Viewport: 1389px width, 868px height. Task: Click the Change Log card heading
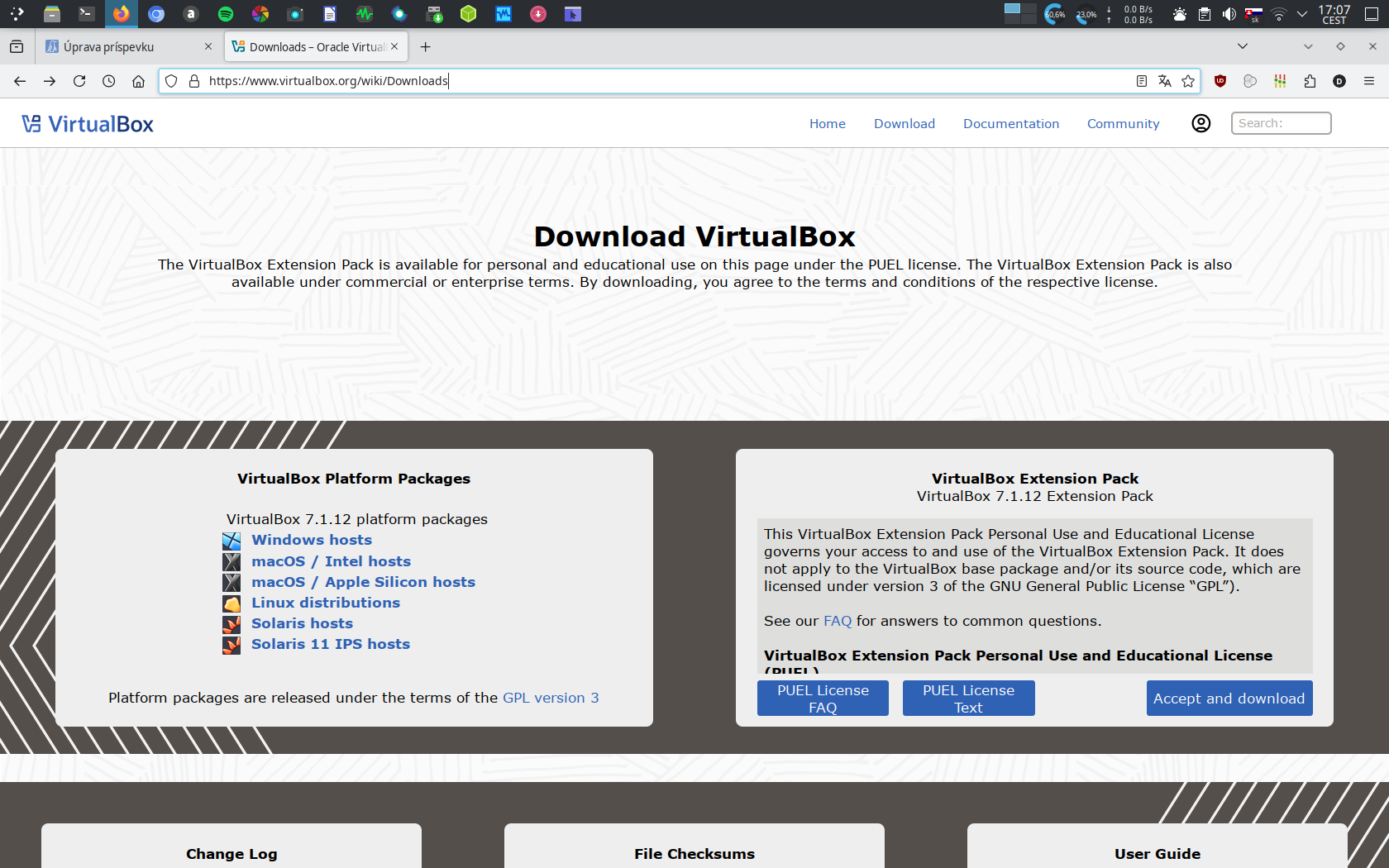point(231,854)
